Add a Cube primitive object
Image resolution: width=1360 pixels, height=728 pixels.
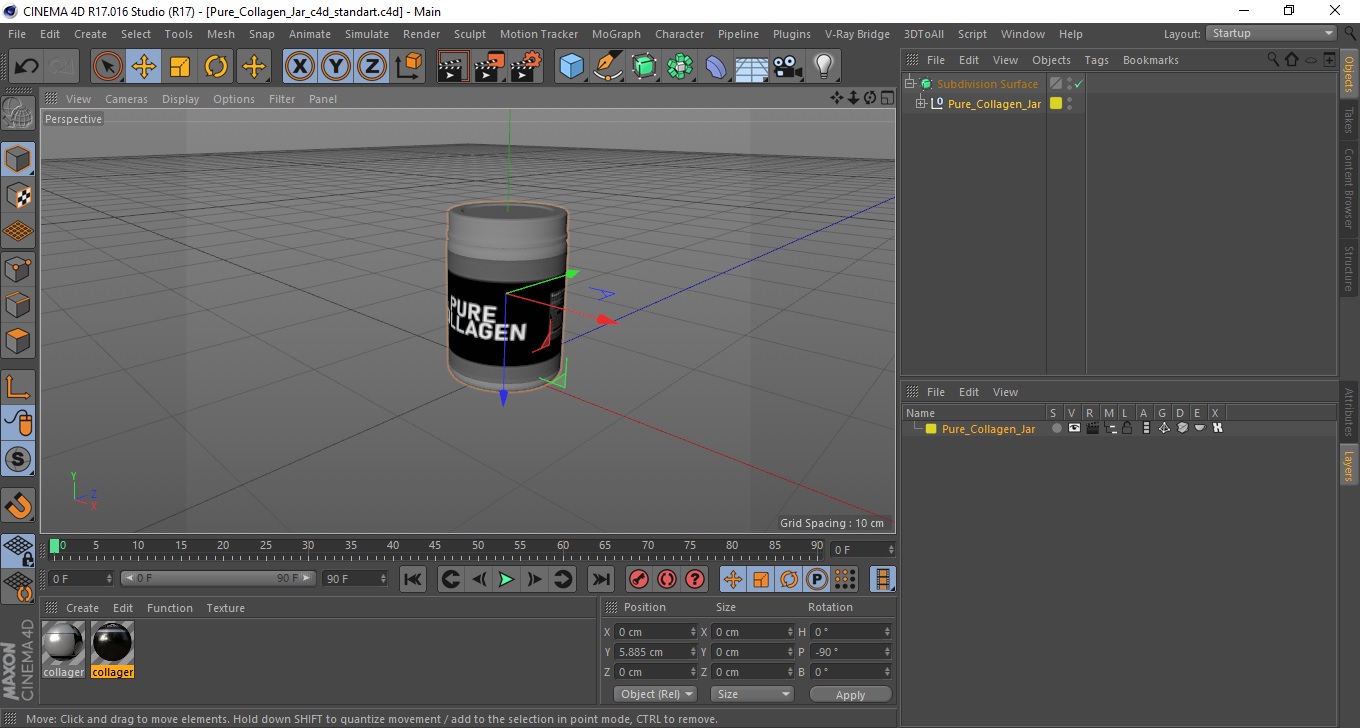pyautogui.click(x=572, y=67)
